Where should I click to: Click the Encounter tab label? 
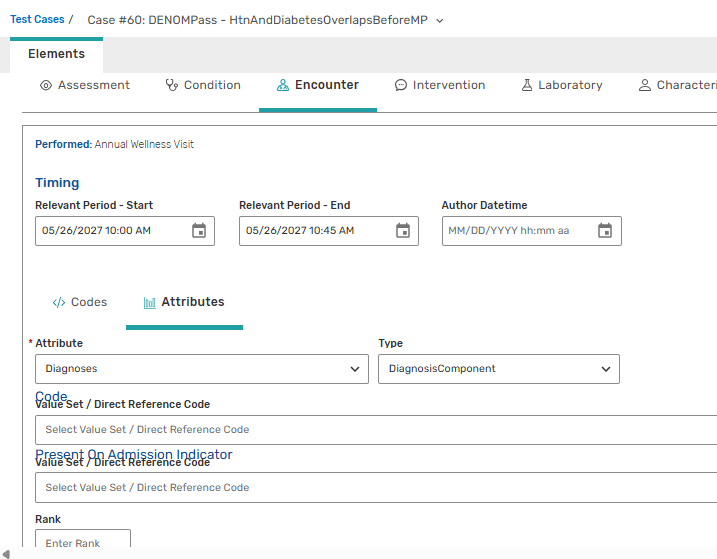pyautogui.click(x=326, y=86)
